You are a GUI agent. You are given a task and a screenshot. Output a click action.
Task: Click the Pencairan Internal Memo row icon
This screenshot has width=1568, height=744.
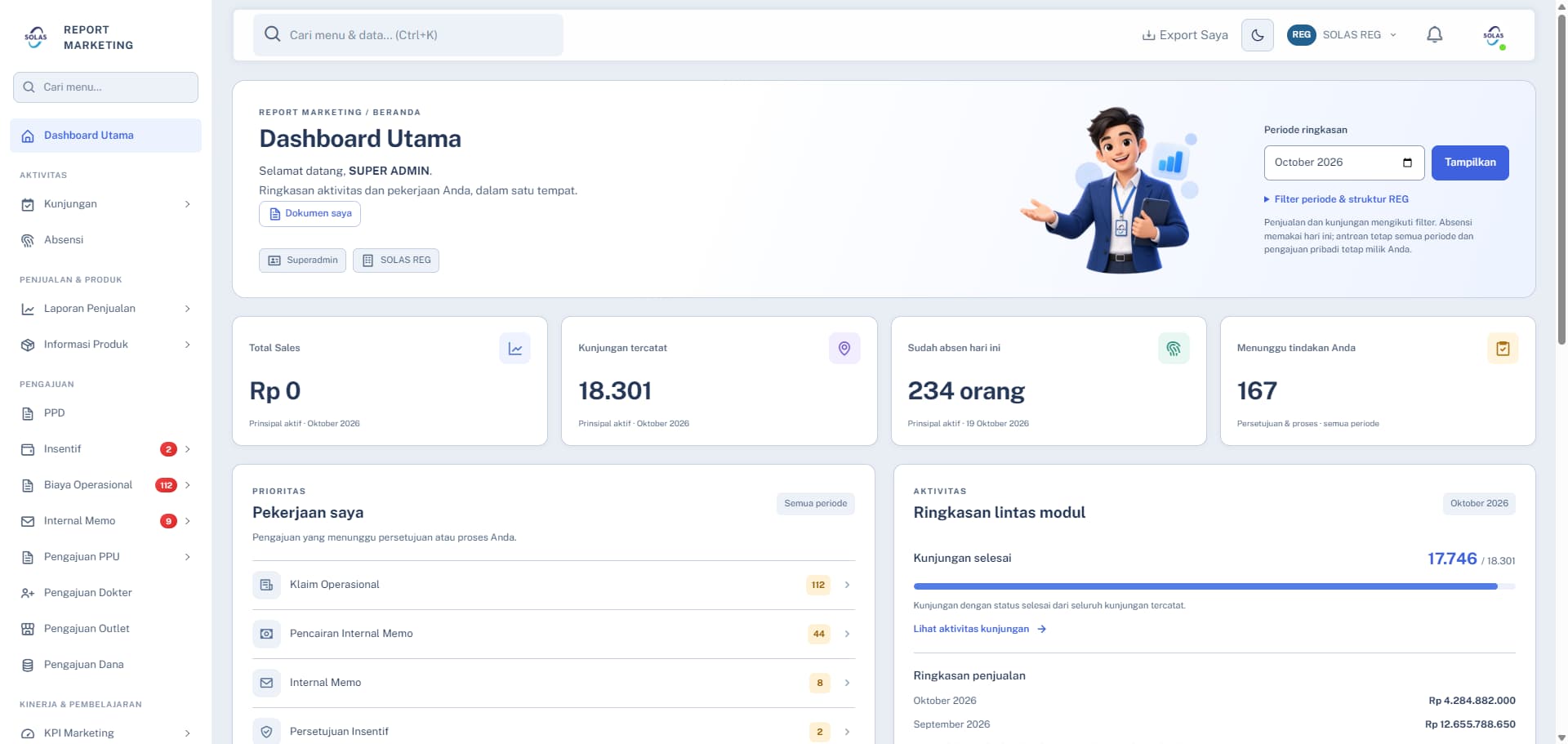tap(266, 634)
